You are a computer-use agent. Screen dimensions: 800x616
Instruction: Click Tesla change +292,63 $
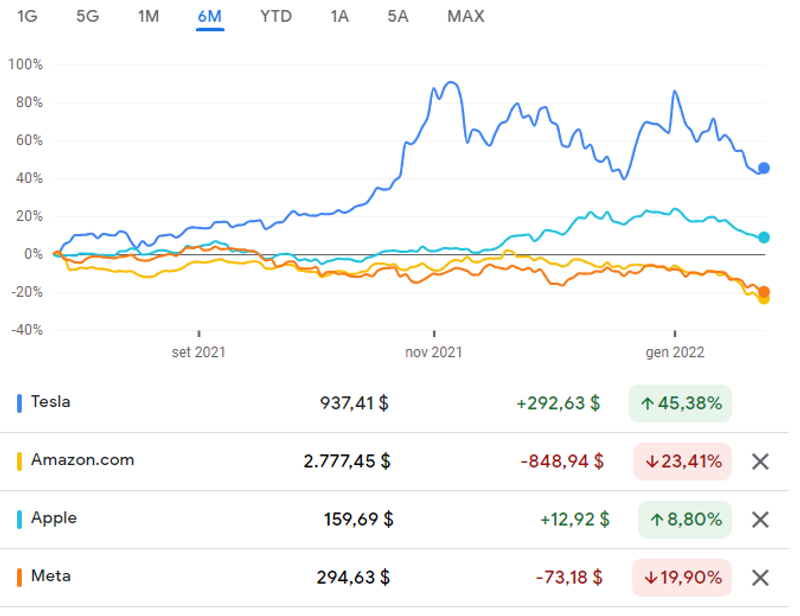coord(558,403)
